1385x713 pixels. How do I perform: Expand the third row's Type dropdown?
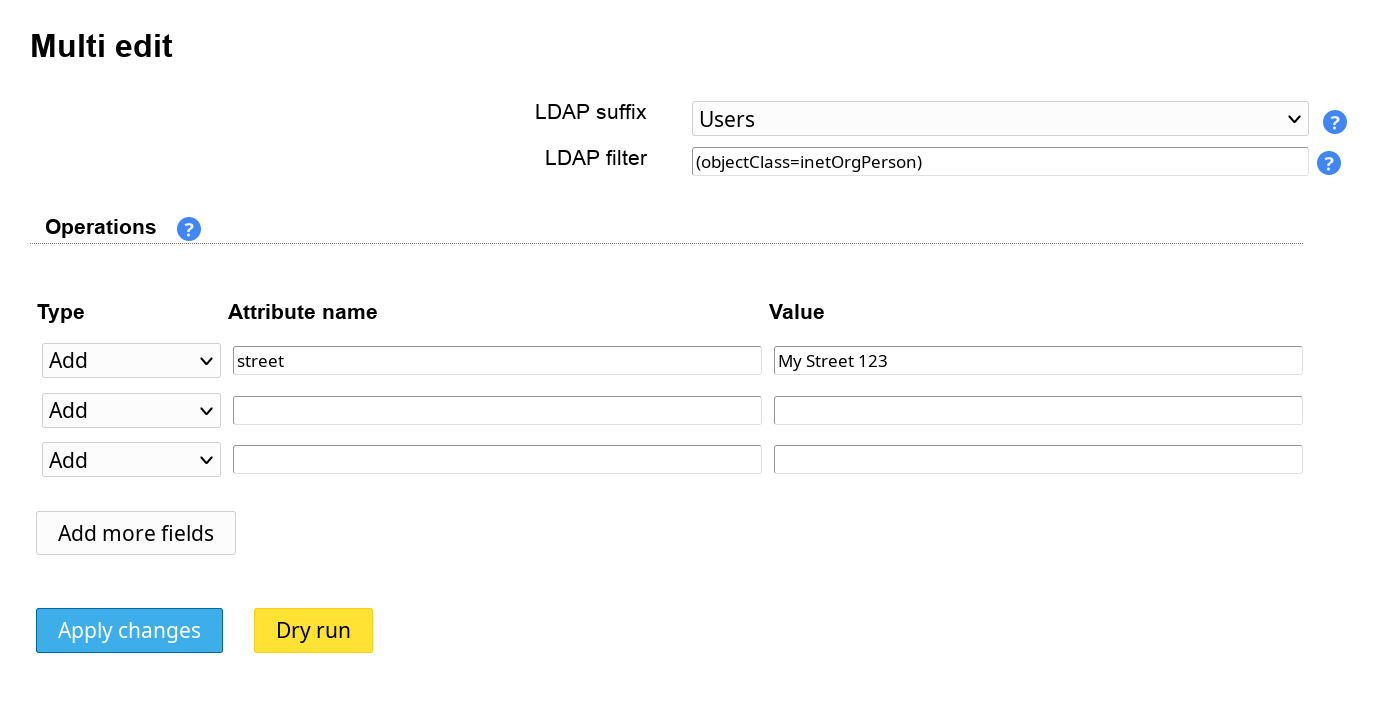(x=131, y=461)
